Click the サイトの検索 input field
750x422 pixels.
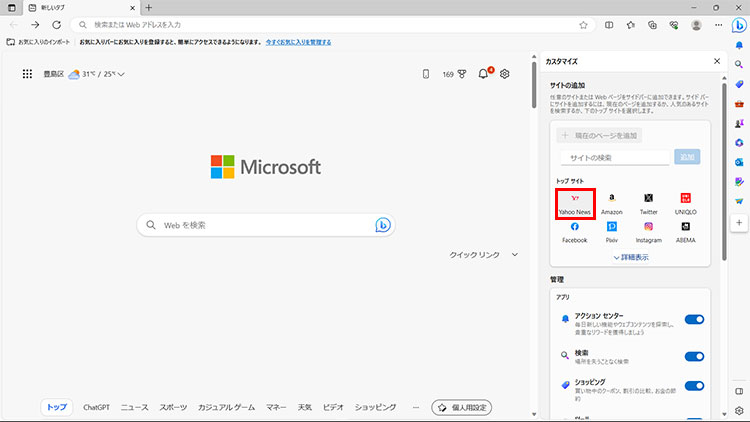[x=614, y=157]
